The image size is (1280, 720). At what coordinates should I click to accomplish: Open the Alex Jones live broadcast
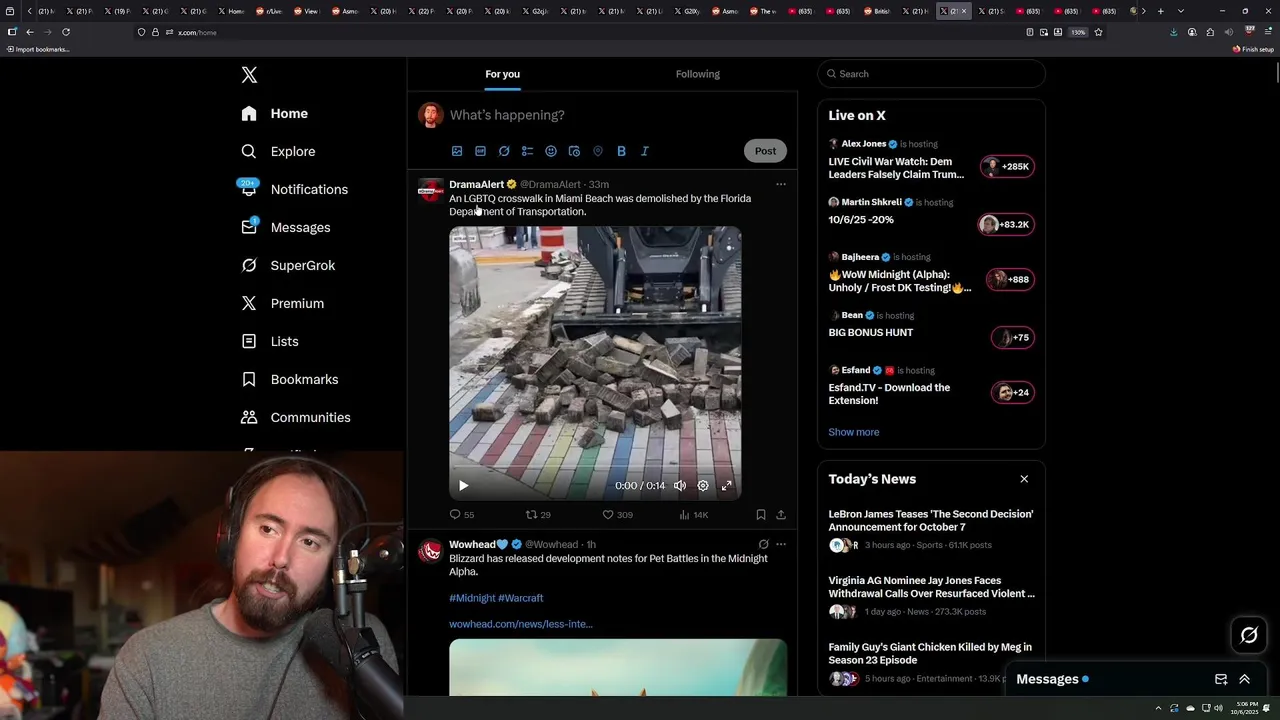point(931,161)
